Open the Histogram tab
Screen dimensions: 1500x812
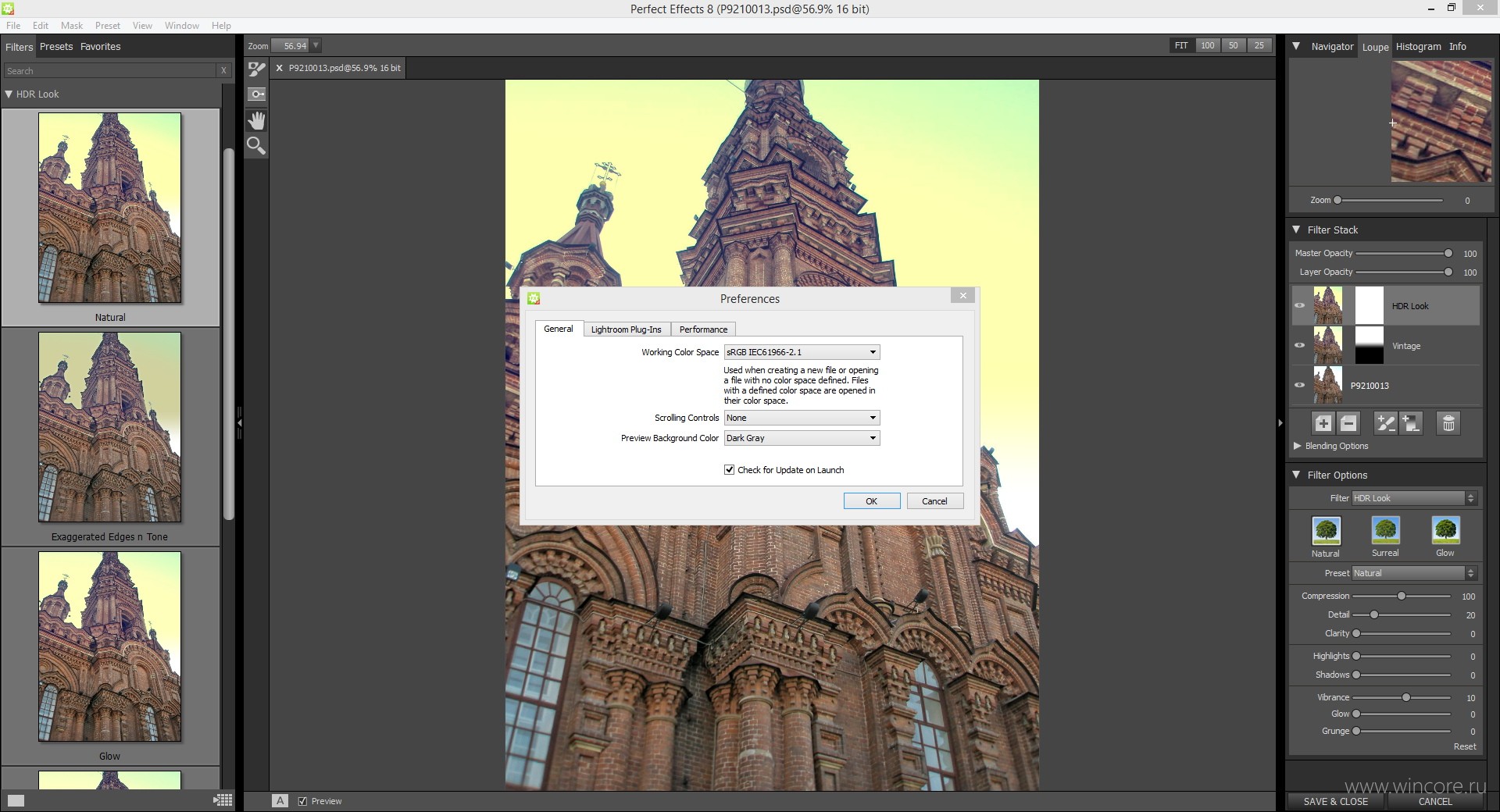click(x=1418, y=47)
